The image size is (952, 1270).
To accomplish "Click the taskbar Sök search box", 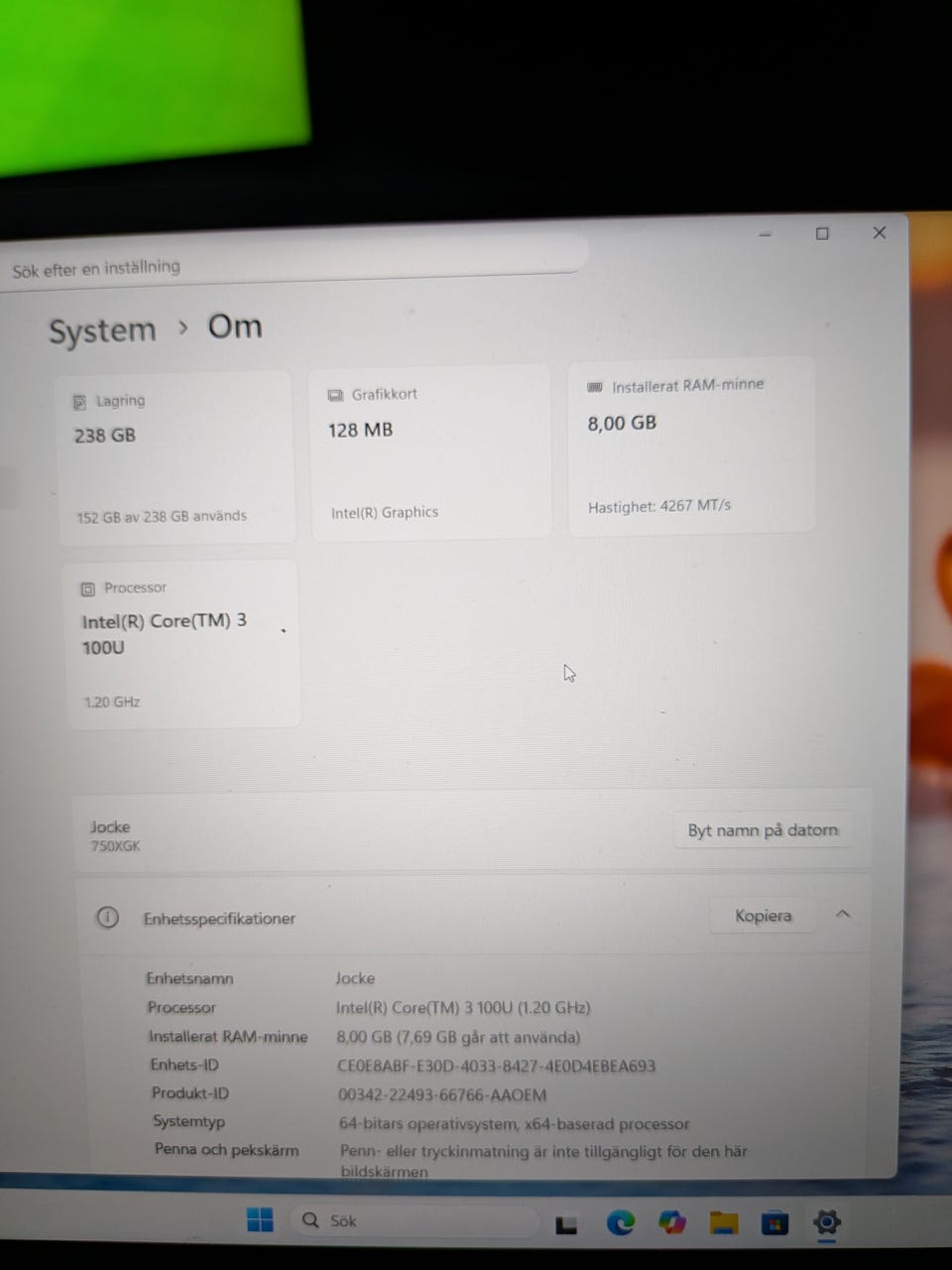I will [x=416, y=1220].
